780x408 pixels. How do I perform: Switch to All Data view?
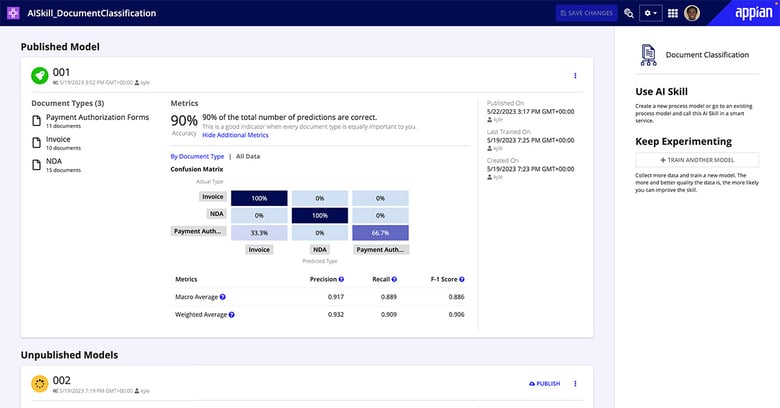(248, 156)
